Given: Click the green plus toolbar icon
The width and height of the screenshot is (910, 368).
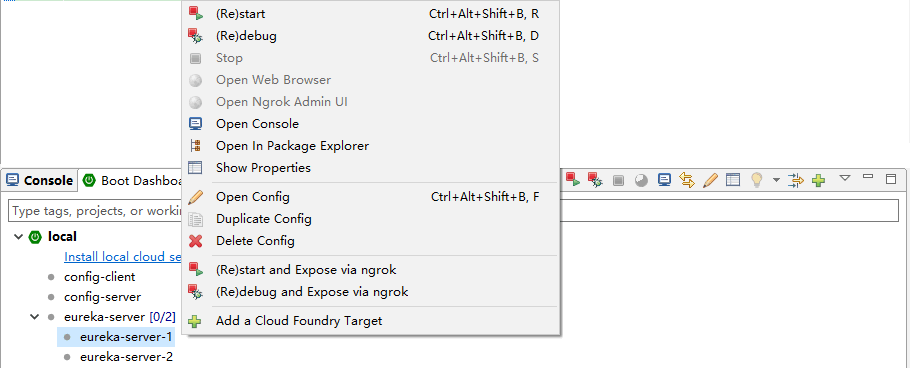Looking at the screenshot, I should click(x=819, y=181).
